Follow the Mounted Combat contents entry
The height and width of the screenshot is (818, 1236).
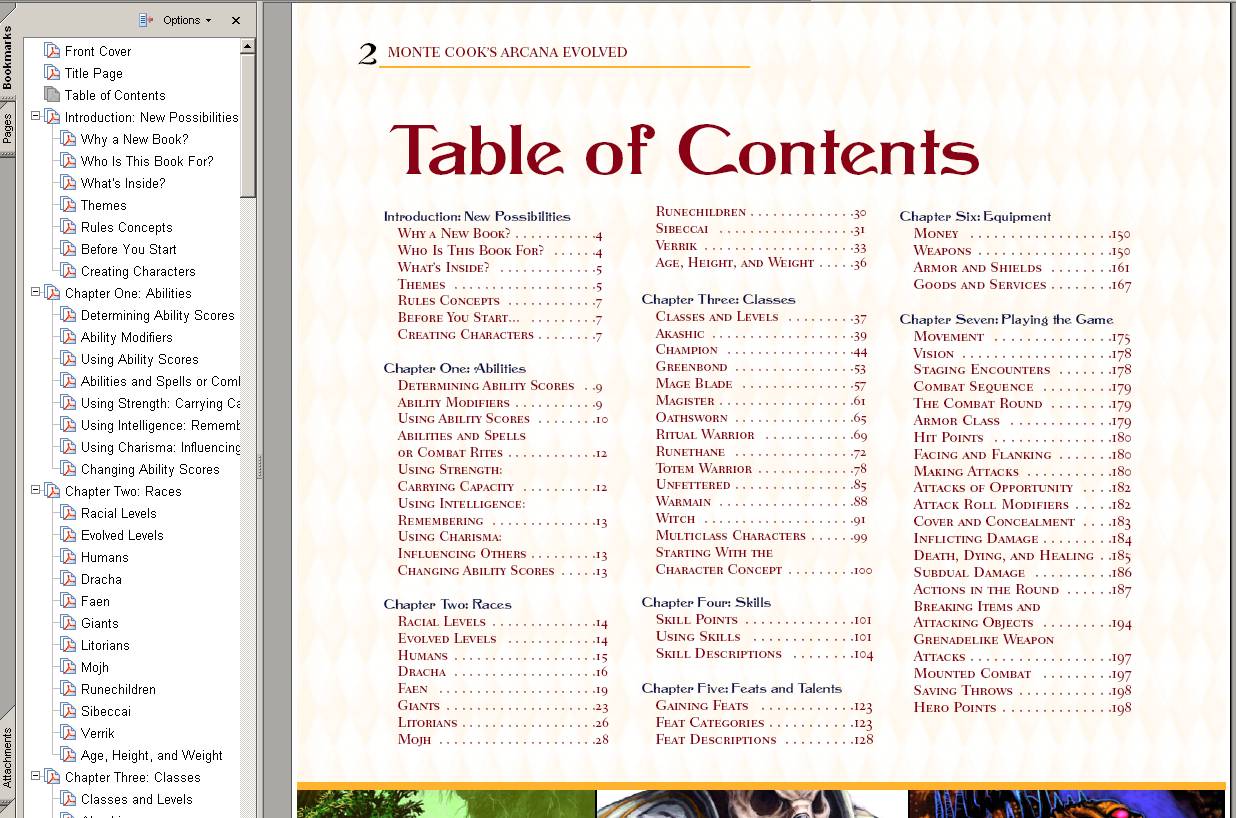coord(1022,674)
